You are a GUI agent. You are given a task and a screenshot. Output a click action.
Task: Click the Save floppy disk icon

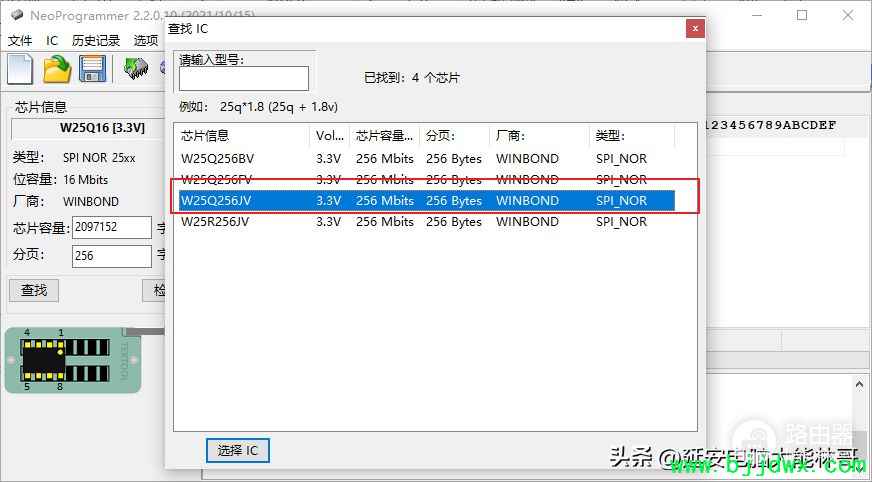(93, 69)
